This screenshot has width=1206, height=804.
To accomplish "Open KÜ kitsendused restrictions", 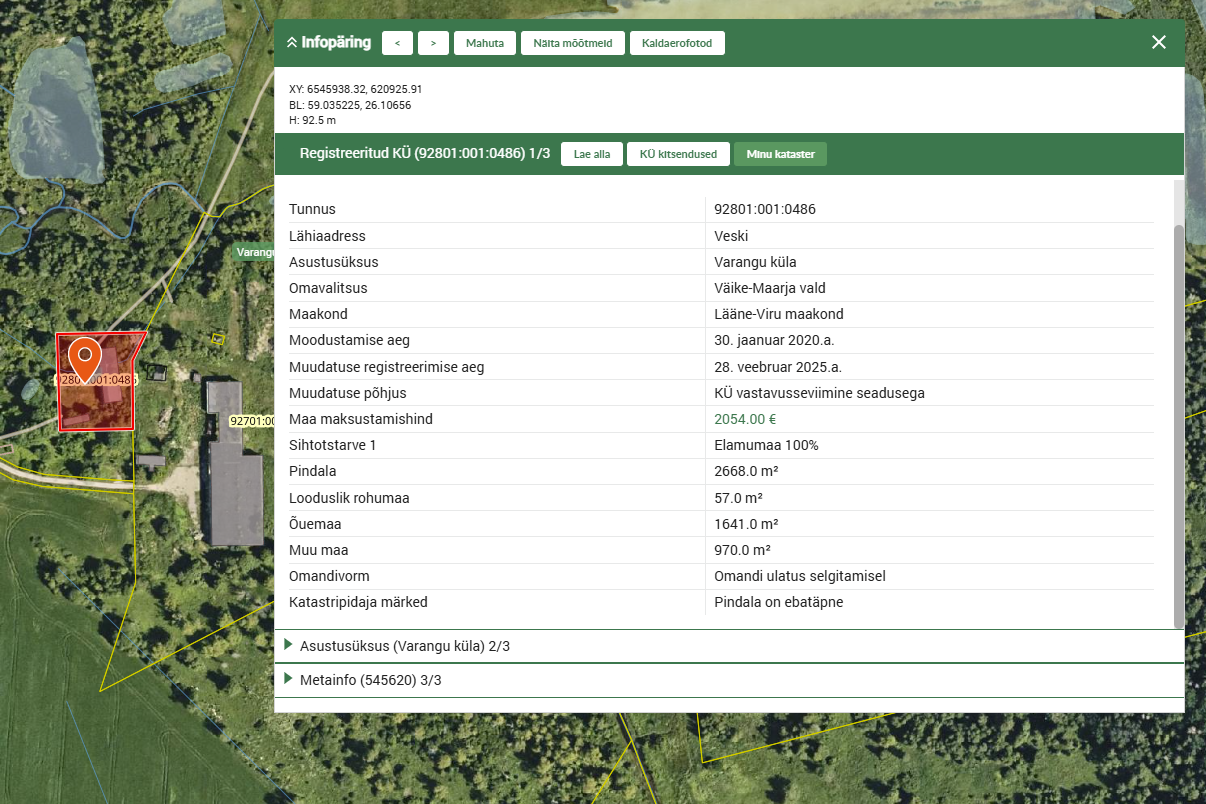I will coord(678,154).
